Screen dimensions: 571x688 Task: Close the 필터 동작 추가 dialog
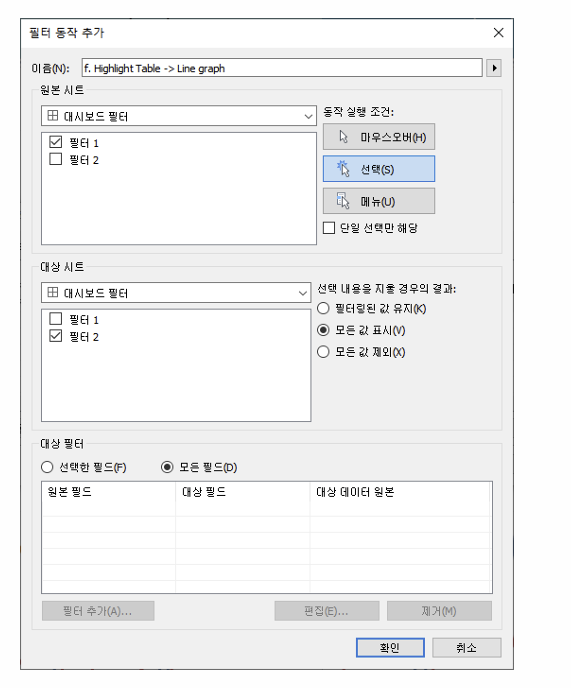pos(499,33)
